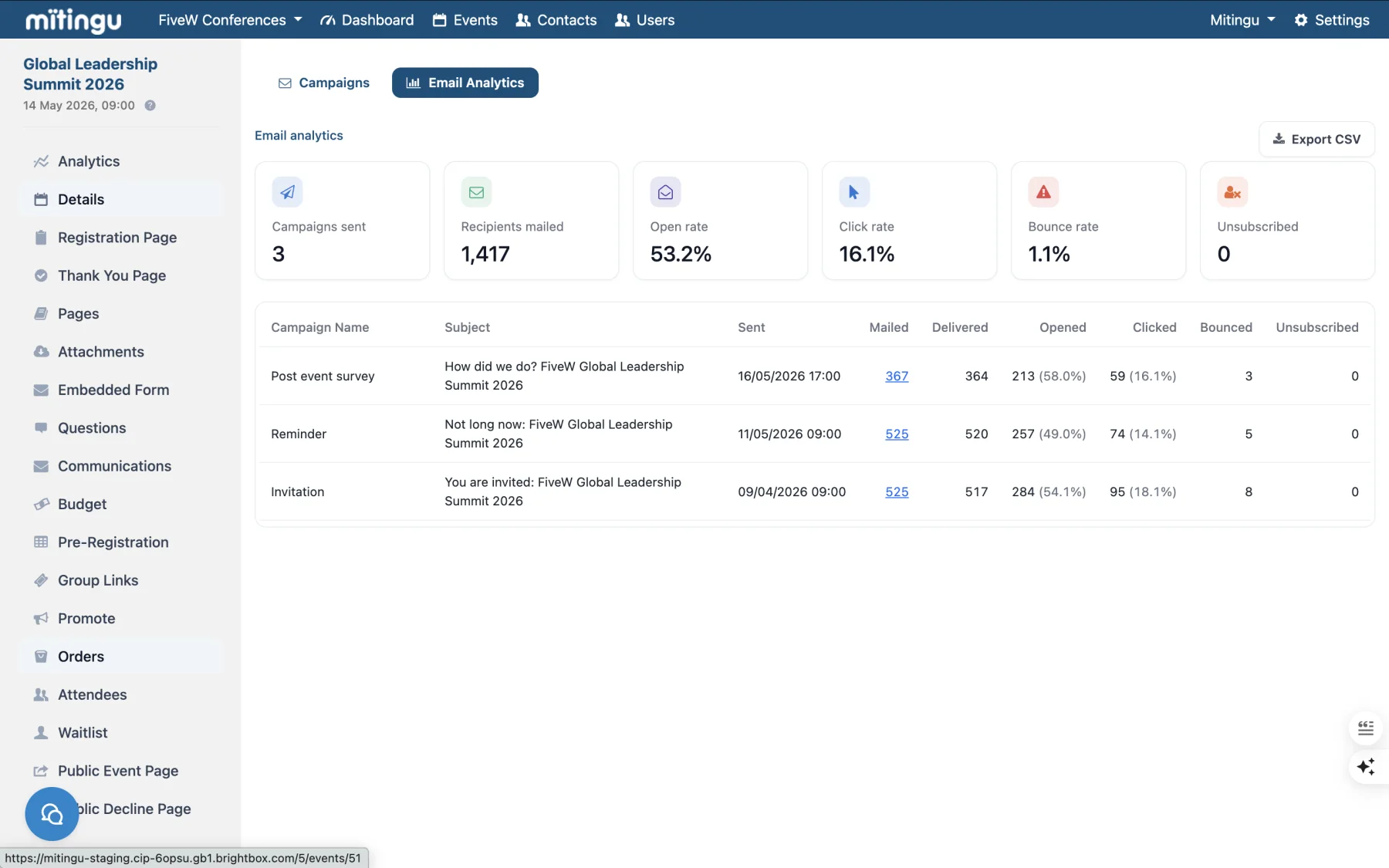The height and width of the screenshot is (868, 1389).
Task: Click the Unsubscribed user icon
Action: pos(1232,192)
